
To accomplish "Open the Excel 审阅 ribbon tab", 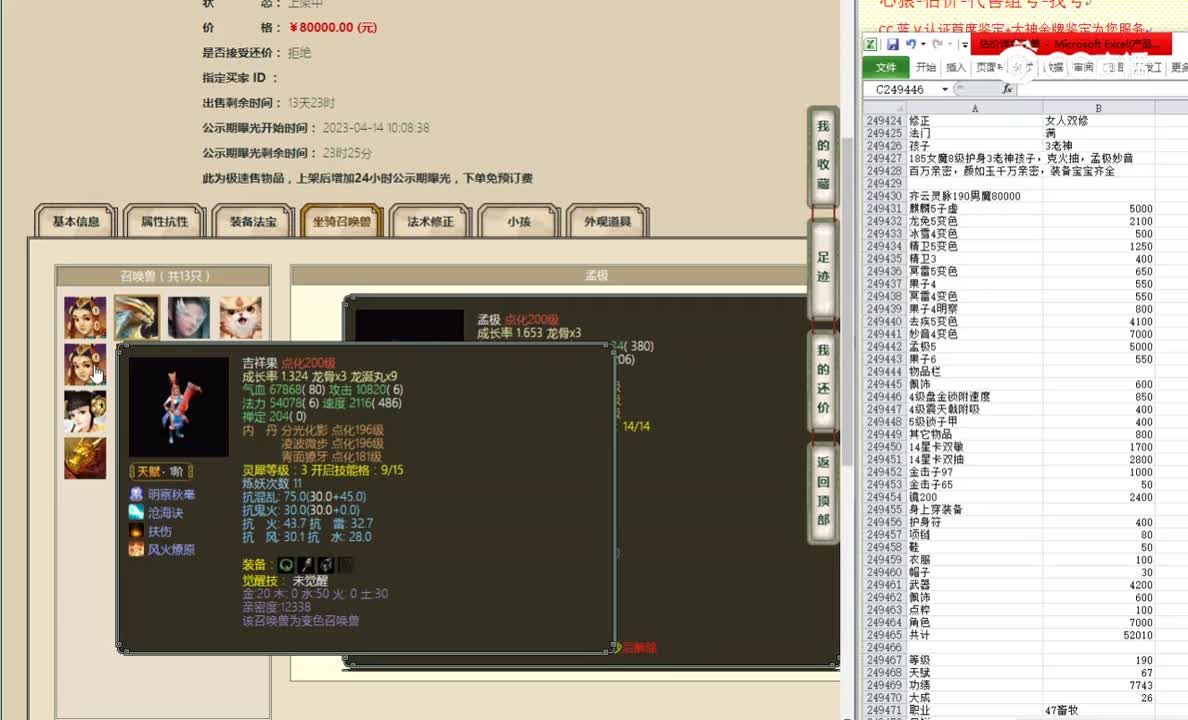I will pyautogui.click(x=1083, y=67).
